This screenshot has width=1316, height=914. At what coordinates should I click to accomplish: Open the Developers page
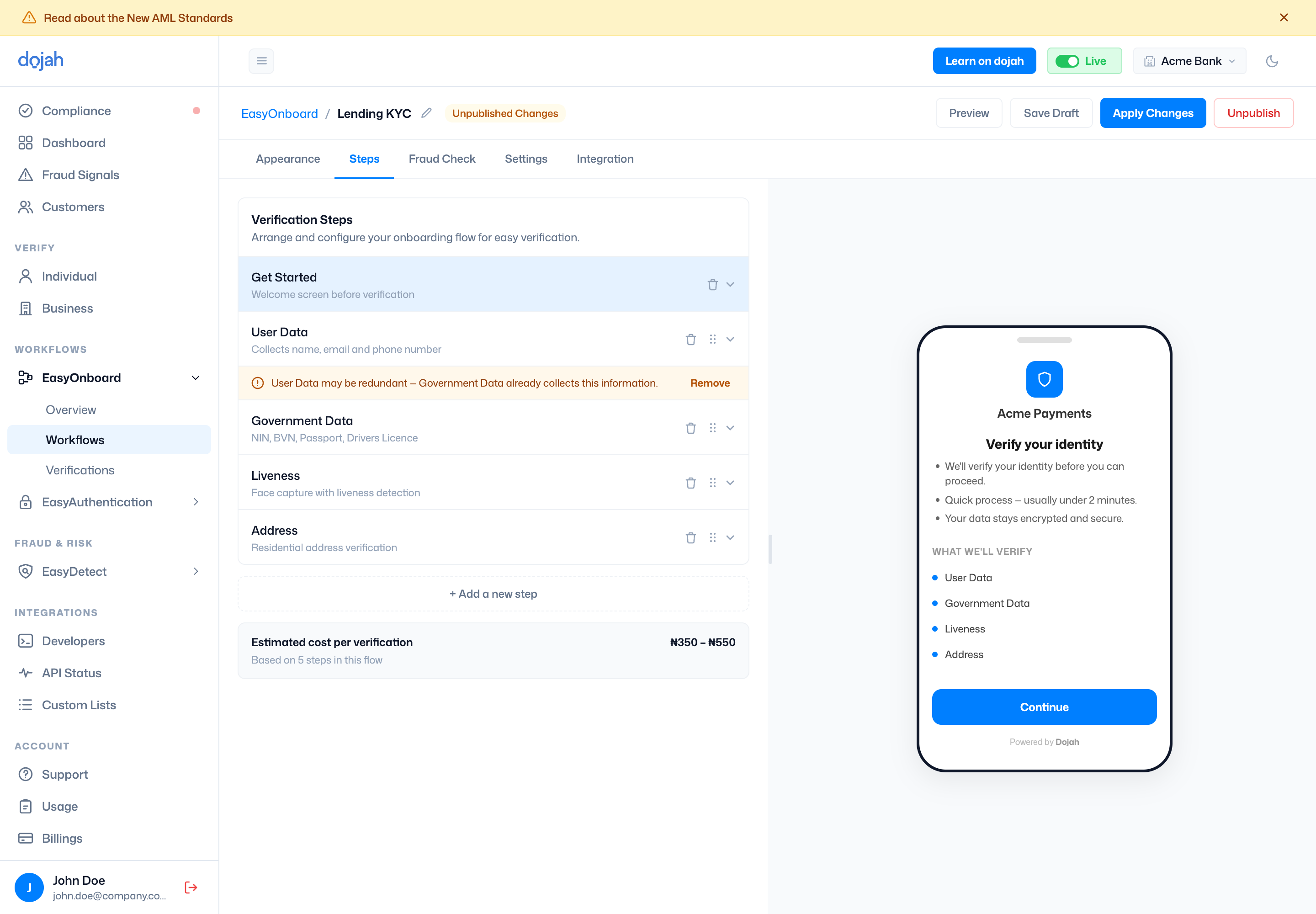[x=109, y=641]
